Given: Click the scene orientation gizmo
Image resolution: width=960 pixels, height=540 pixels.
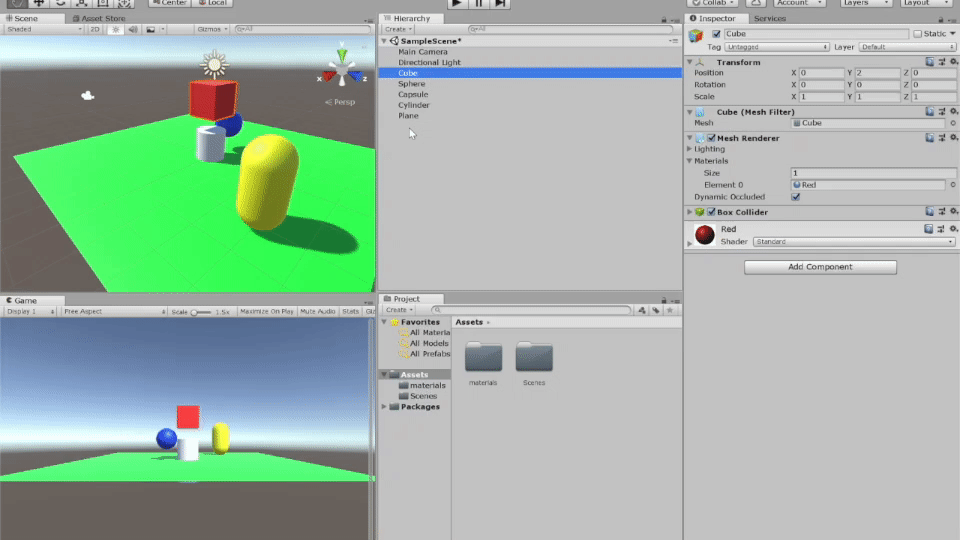Looking at the screenshot, I should click(343, 72).
